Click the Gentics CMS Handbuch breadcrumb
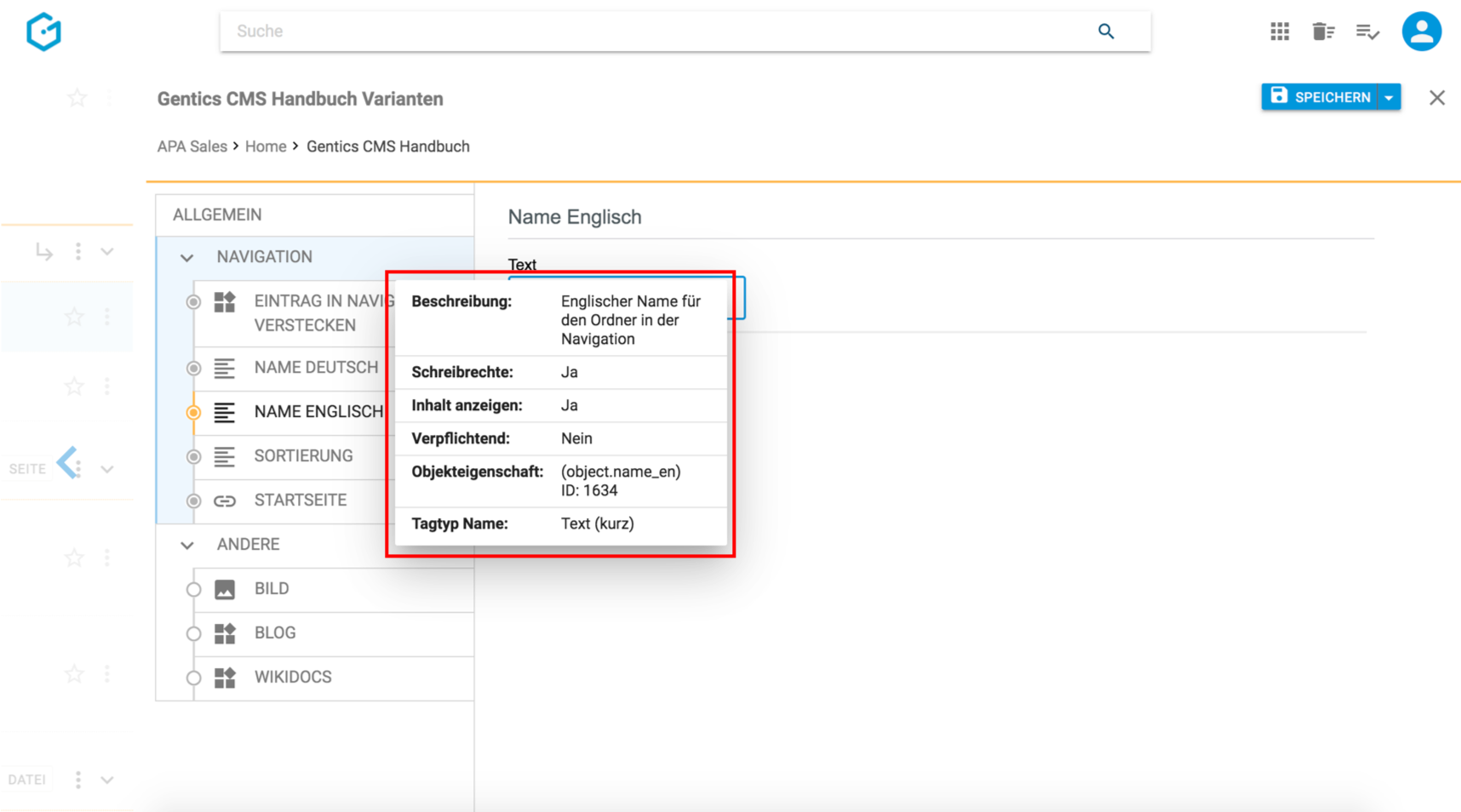The image size is (1461, 812). (388, 146)
